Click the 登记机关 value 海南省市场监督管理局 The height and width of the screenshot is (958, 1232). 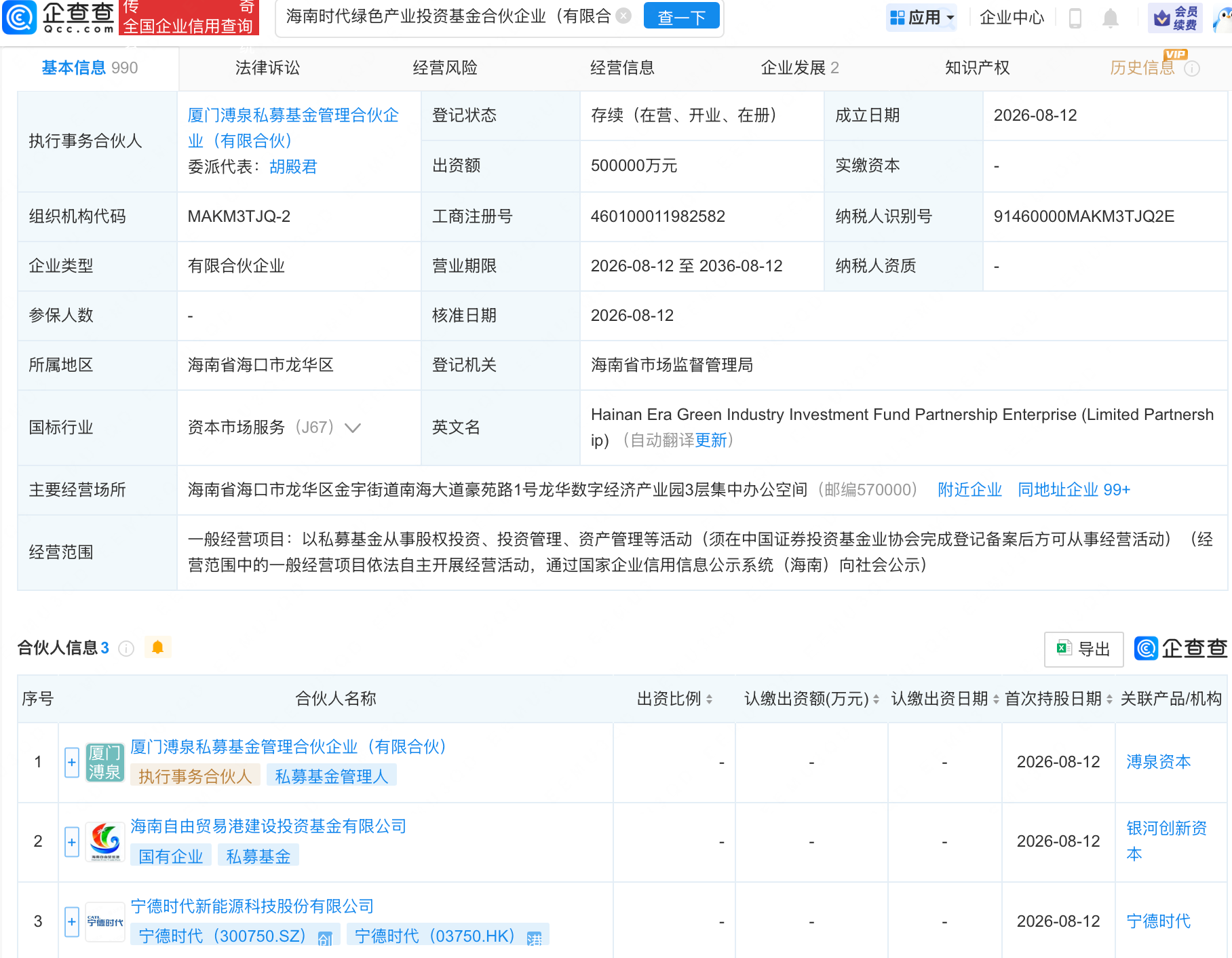[672, 365]
